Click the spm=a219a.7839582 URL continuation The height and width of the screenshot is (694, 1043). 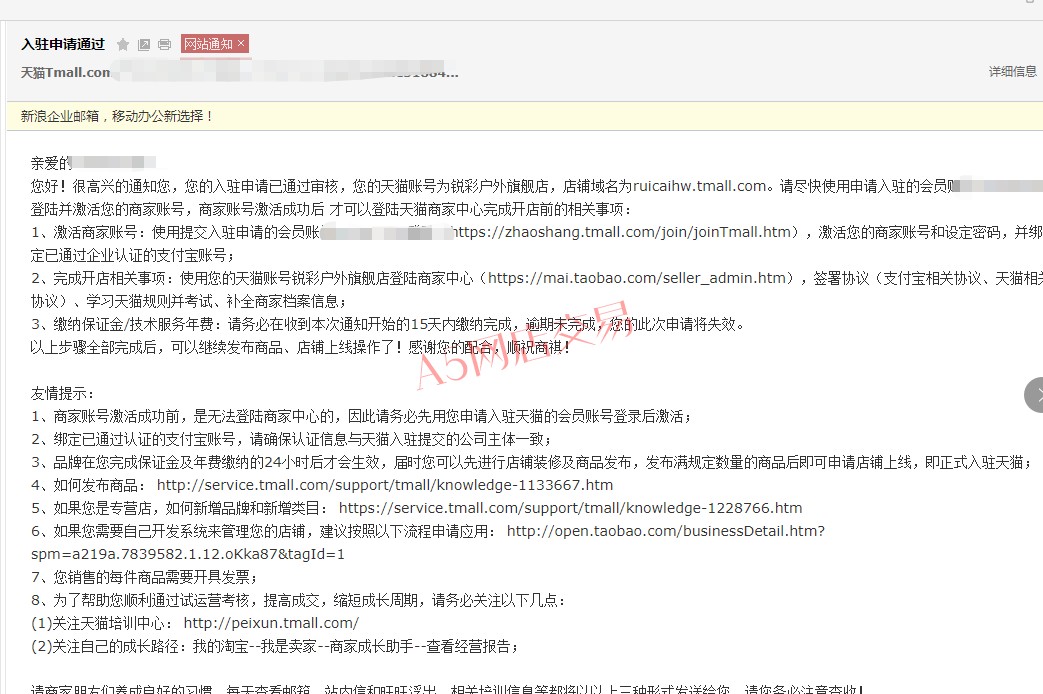point(188,554)
